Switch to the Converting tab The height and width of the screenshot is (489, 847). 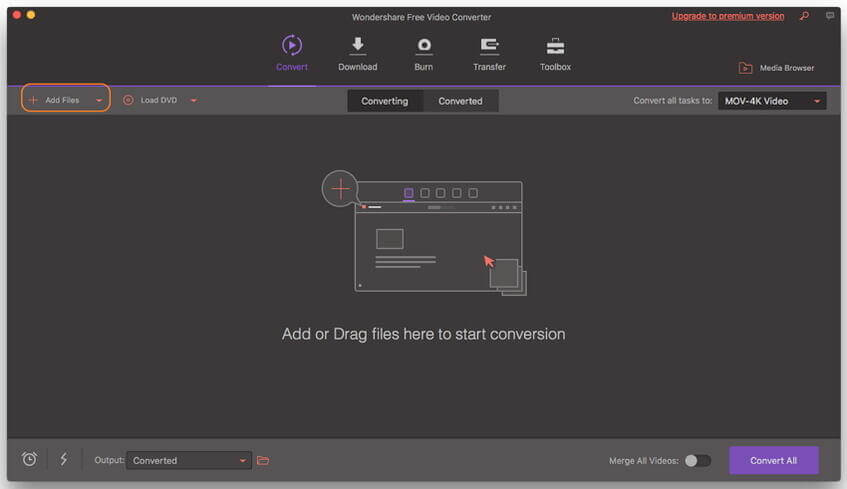385,101
